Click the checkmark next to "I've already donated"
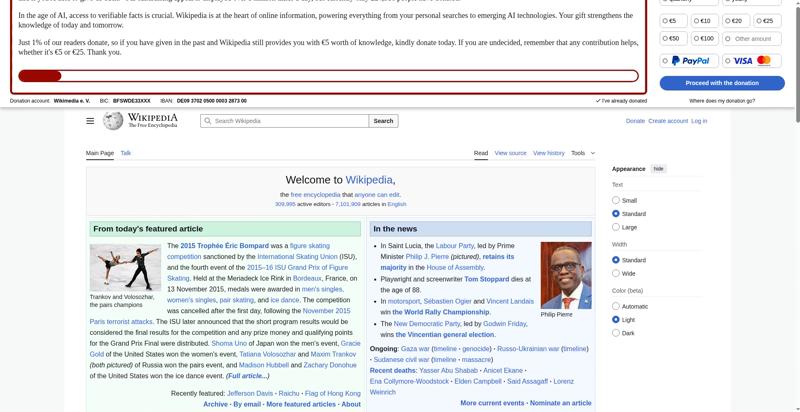 (x=598, y=101)
